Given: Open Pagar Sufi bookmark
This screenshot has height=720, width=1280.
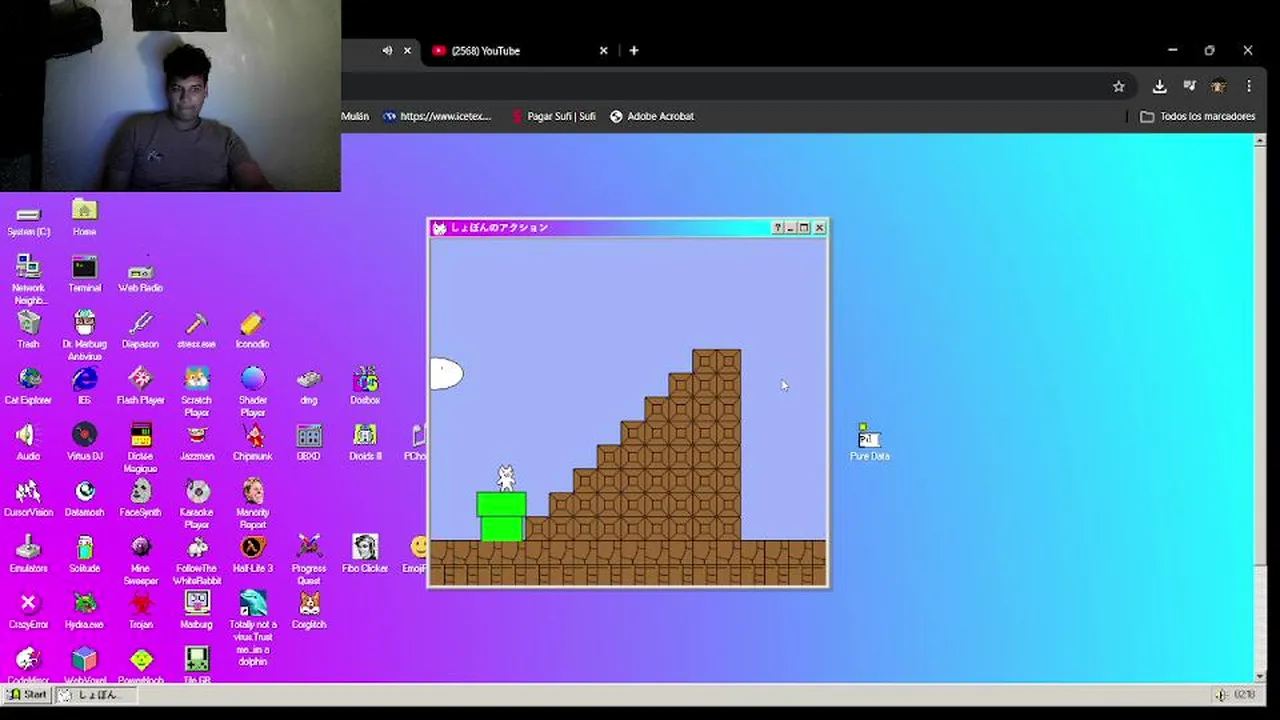Looking at the screenshot, I should (x=553, y=116).
